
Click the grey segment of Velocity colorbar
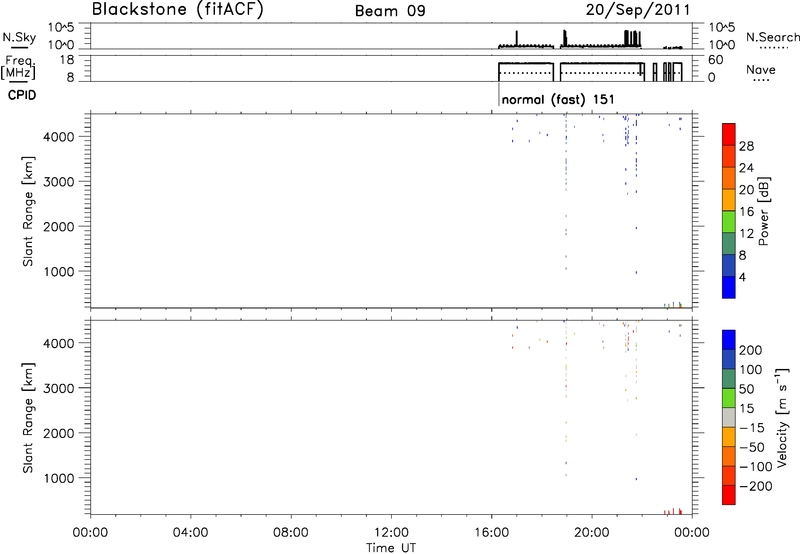click(x=729, y=417)
